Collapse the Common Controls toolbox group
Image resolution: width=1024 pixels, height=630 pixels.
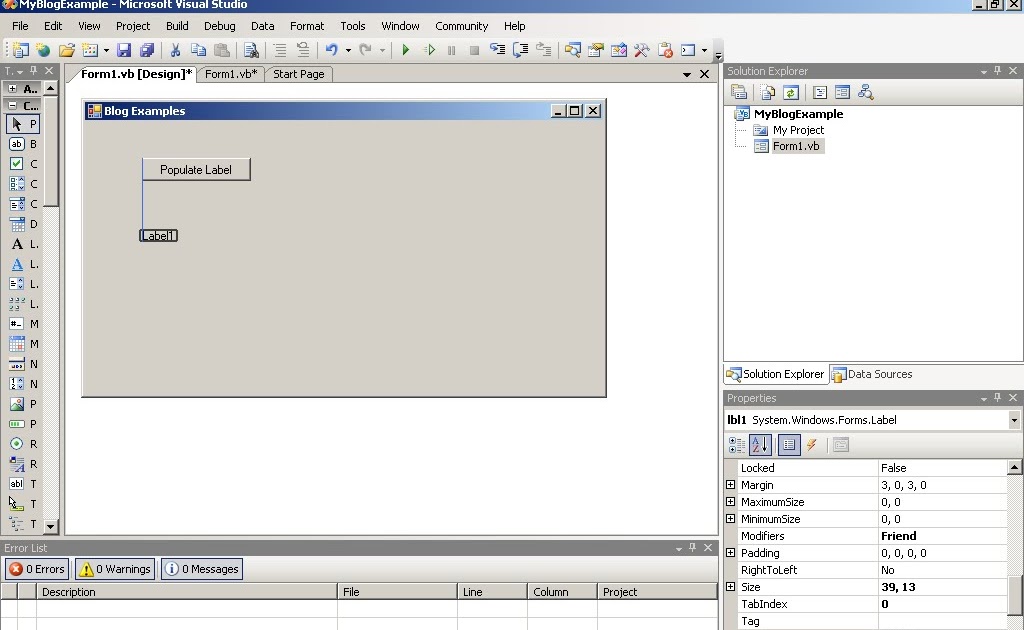pyautogui.click(x=12, y=105)
